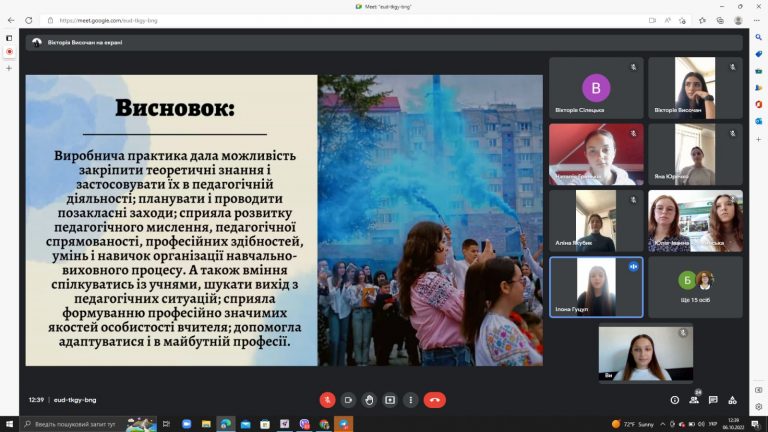Click the present screen button
768x432 pixels.
(390, 400)
